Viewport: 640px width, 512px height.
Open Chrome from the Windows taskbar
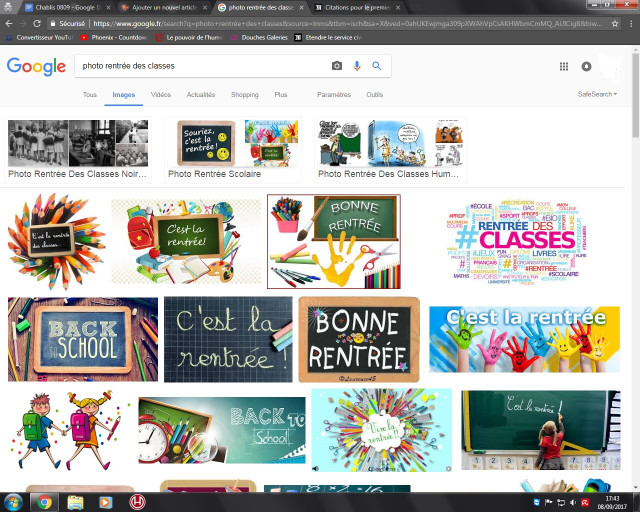tap(44, 502)
